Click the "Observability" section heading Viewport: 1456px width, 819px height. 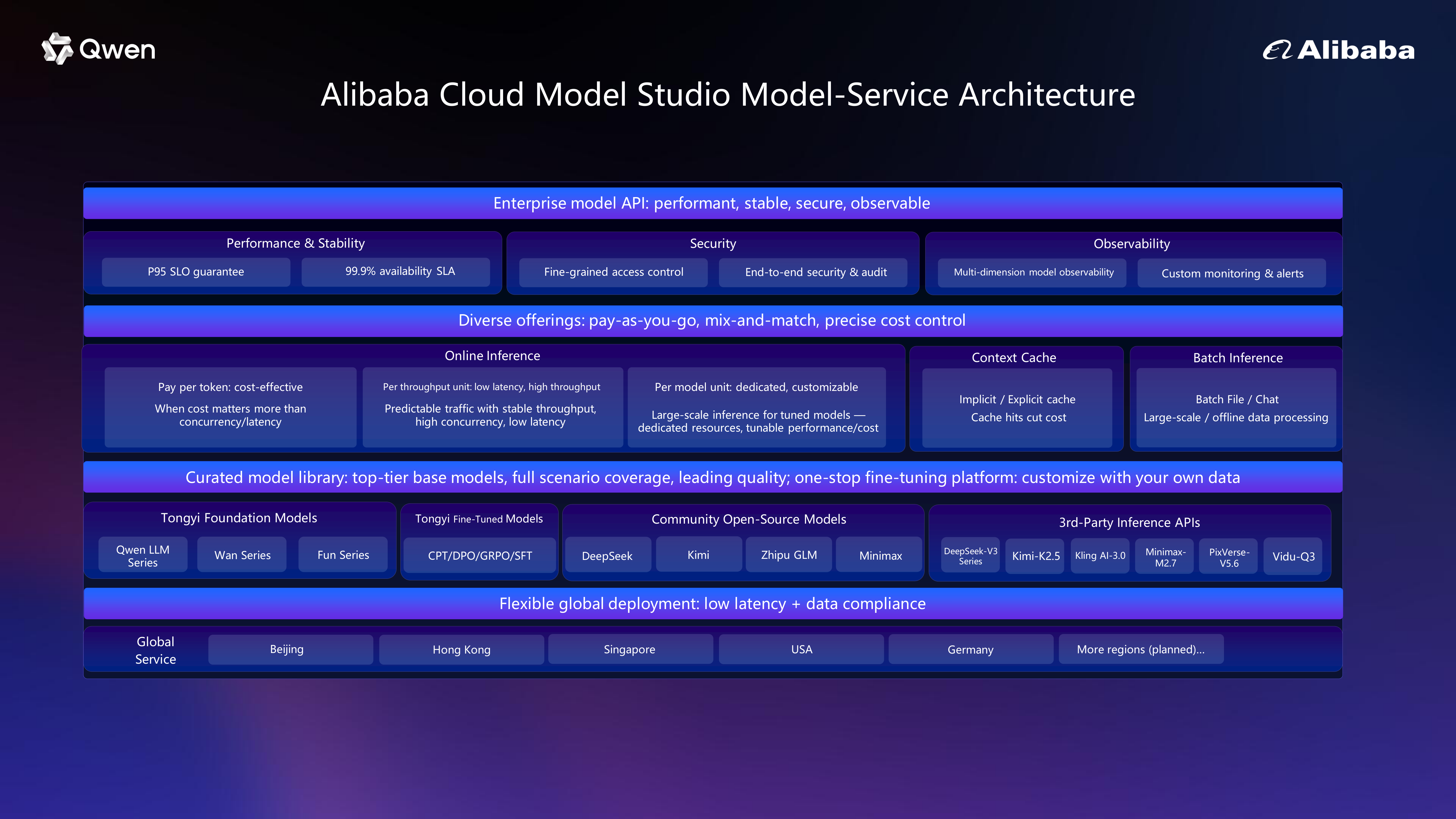pyautogui.click(x=1131, y=244)
